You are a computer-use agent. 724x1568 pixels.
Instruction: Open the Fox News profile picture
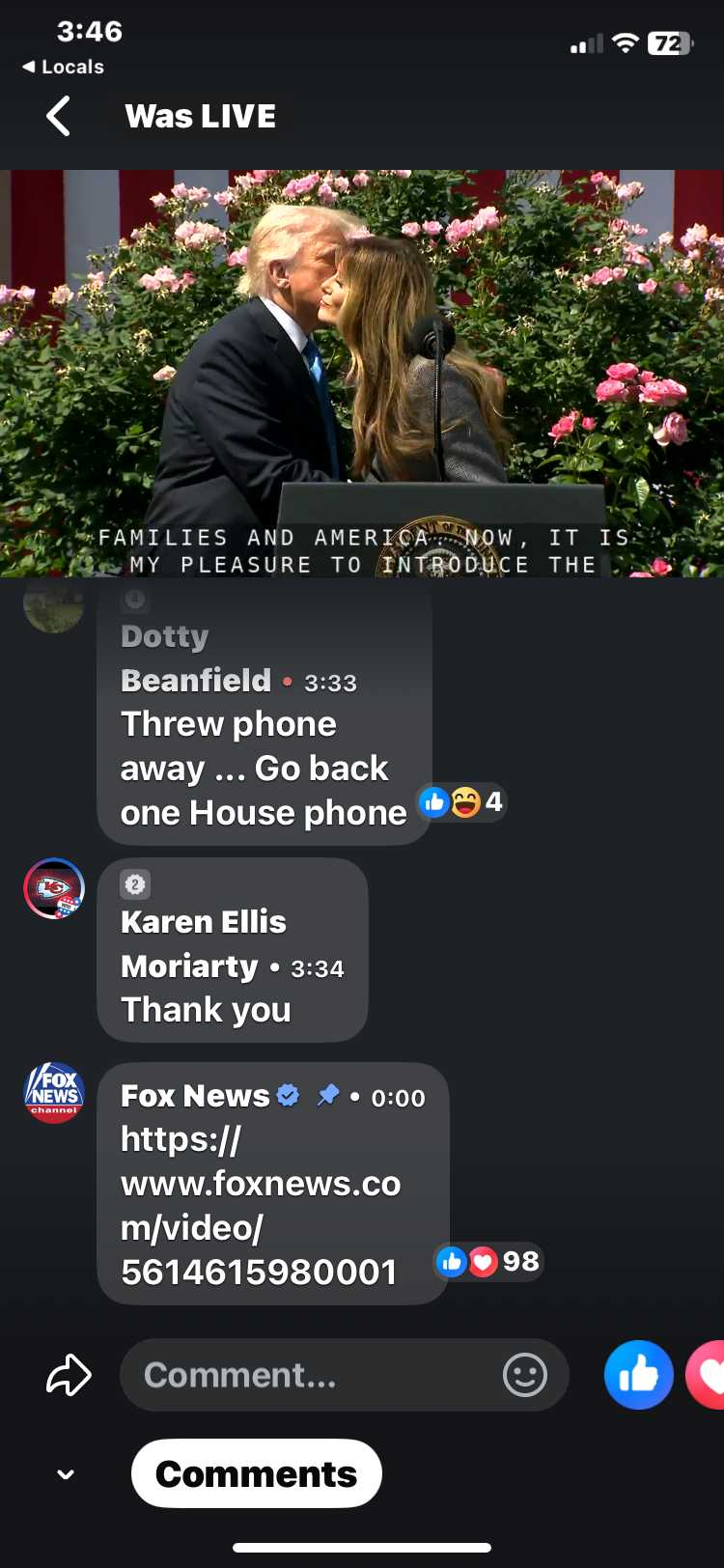pos(54,1093)
